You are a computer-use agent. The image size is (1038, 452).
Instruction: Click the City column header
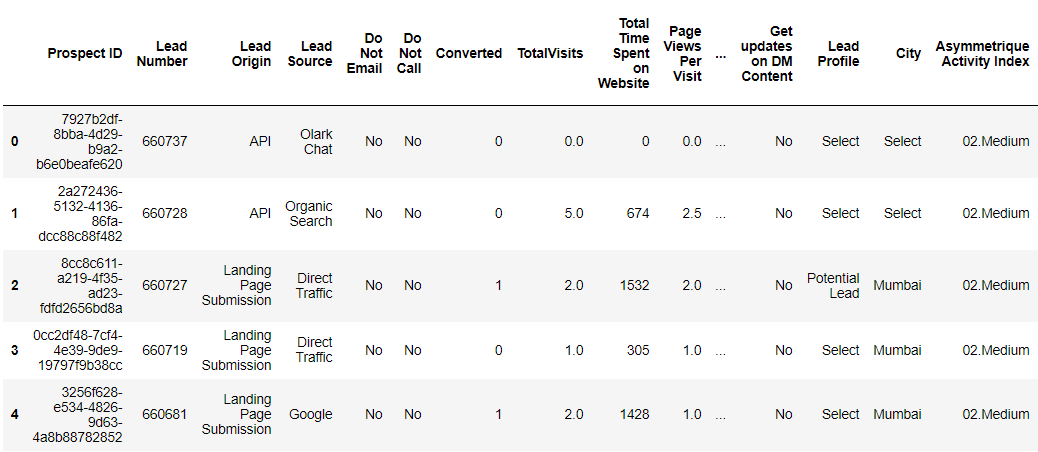tap(908, 53)
